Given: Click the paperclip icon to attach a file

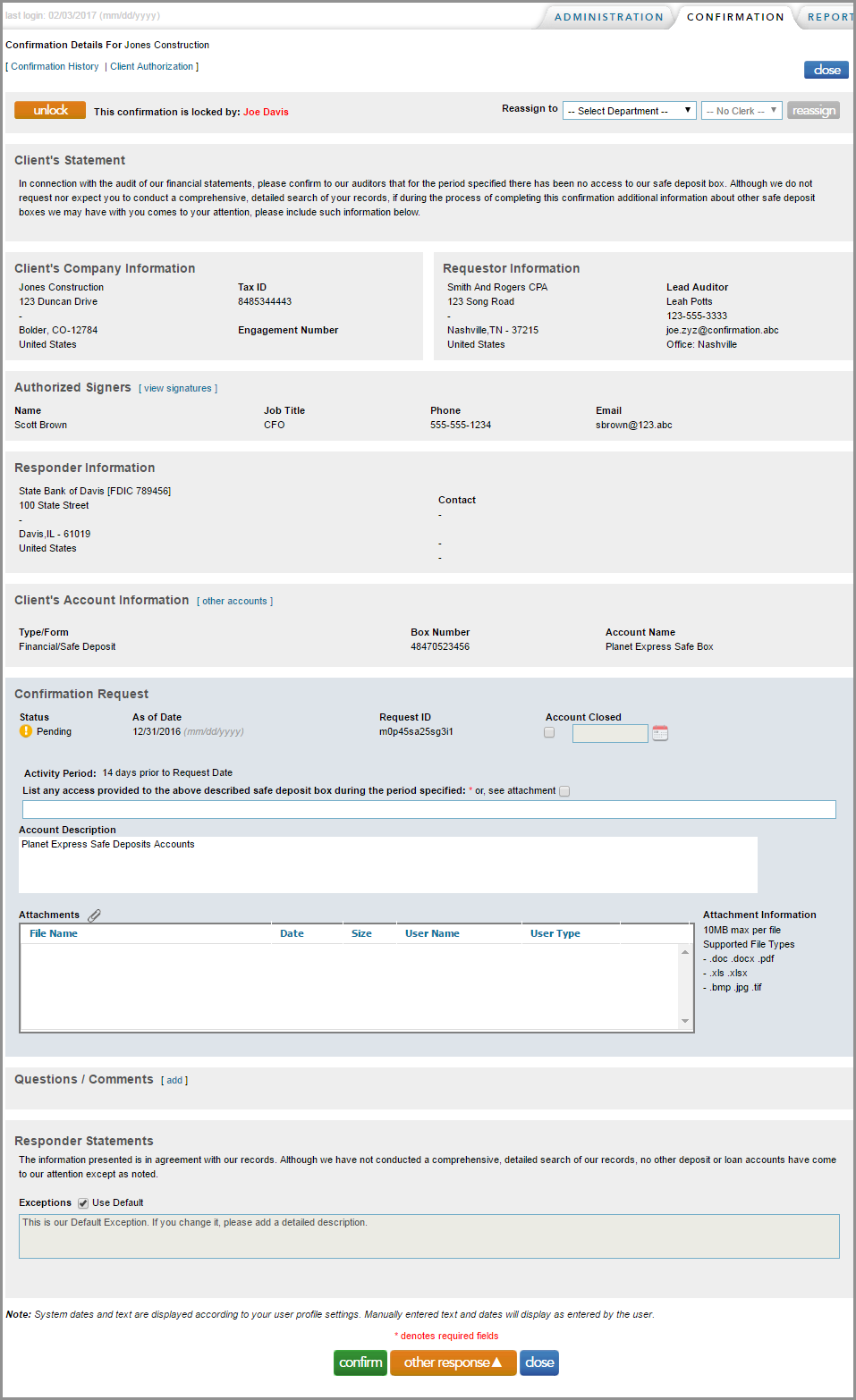Looking at the screenshot, I should tap(95, 915).
